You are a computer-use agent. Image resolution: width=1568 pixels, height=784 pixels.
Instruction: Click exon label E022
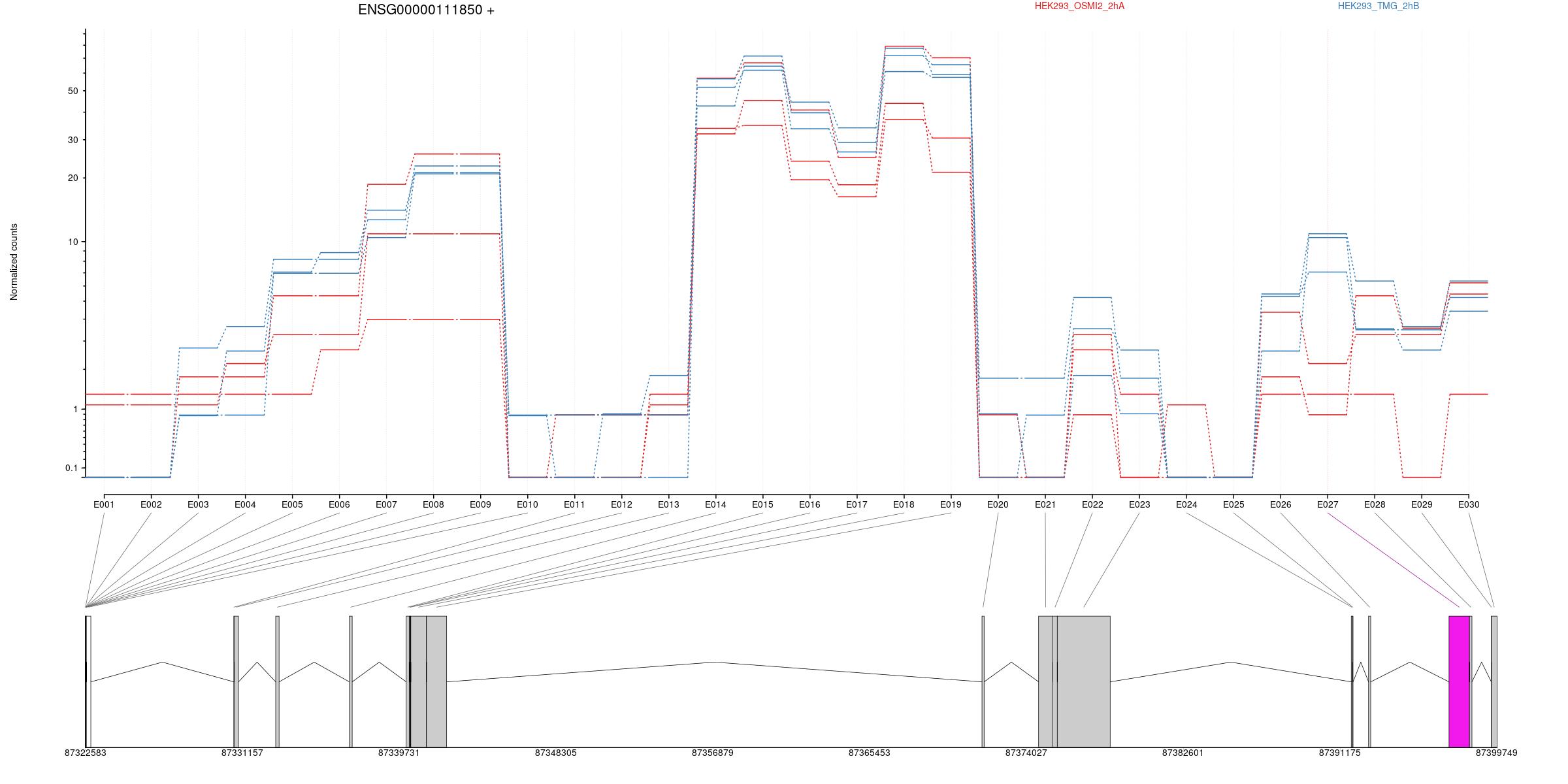click(1092, 504)
